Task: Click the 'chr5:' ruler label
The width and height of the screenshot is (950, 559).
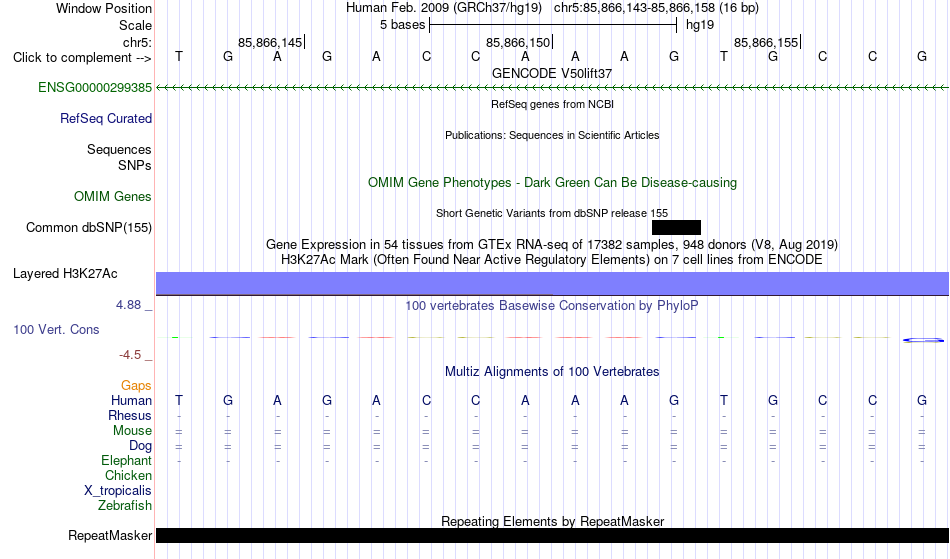Action: click(x=137, y=42)
